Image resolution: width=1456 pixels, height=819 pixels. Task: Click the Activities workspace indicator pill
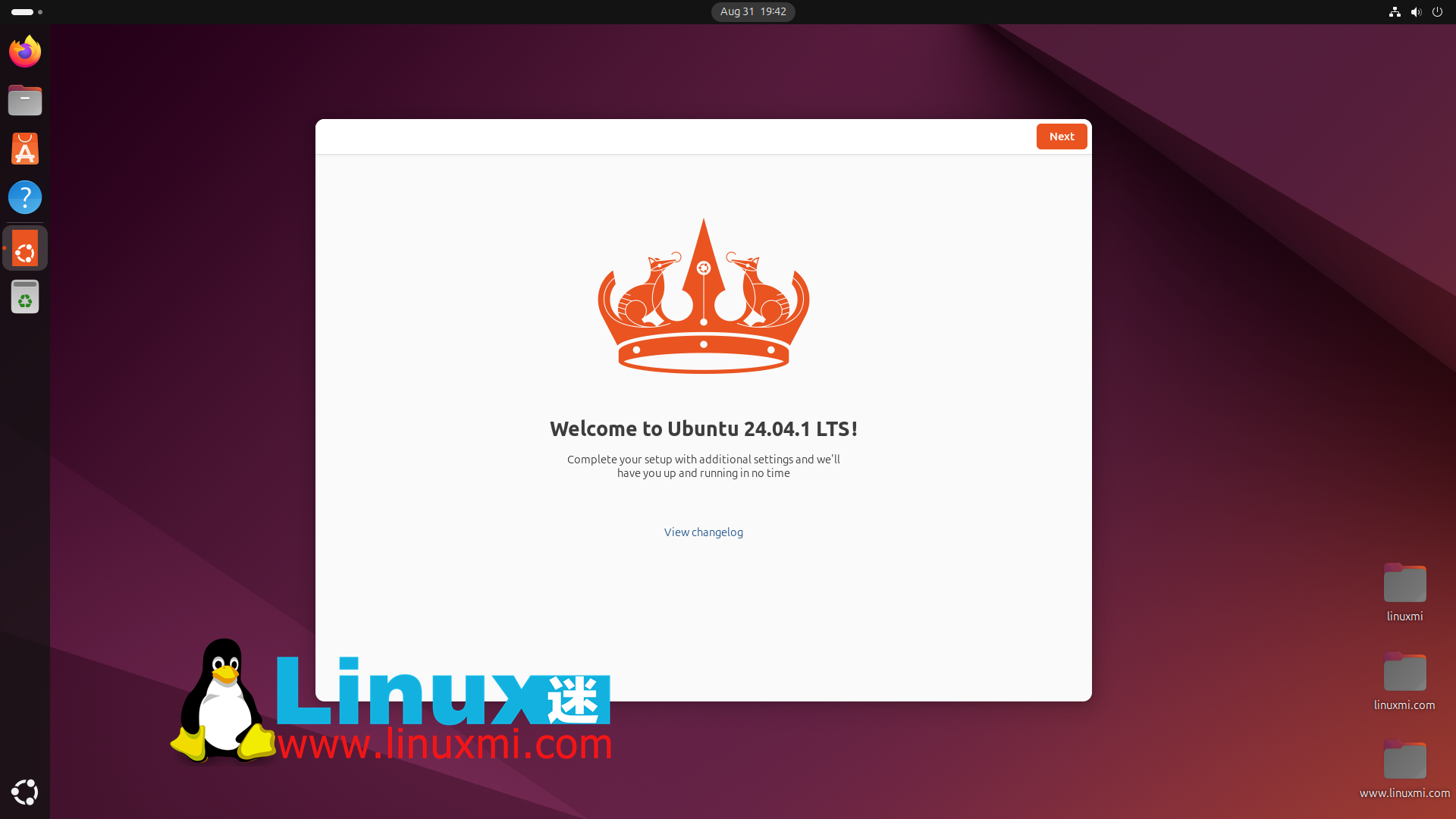pos(27,11)
